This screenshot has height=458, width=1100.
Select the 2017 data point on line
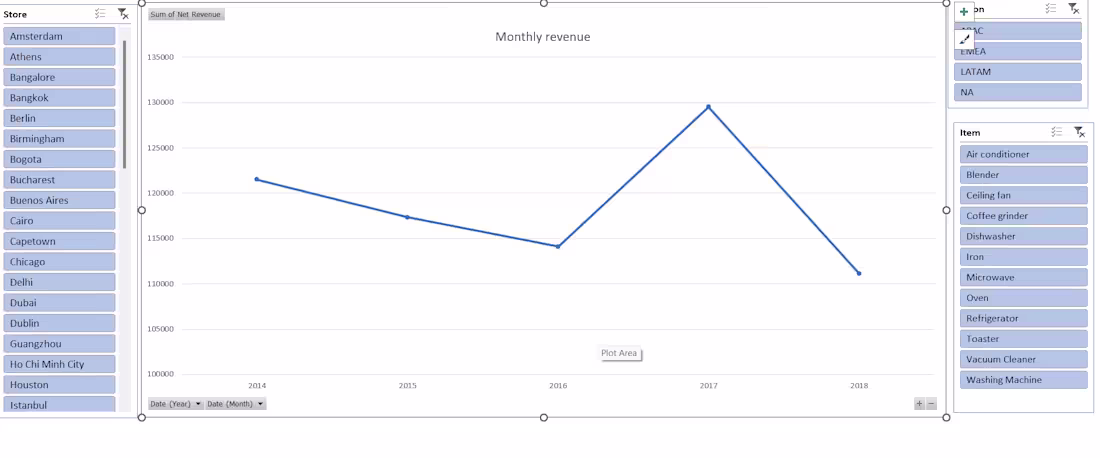[709, 107]
